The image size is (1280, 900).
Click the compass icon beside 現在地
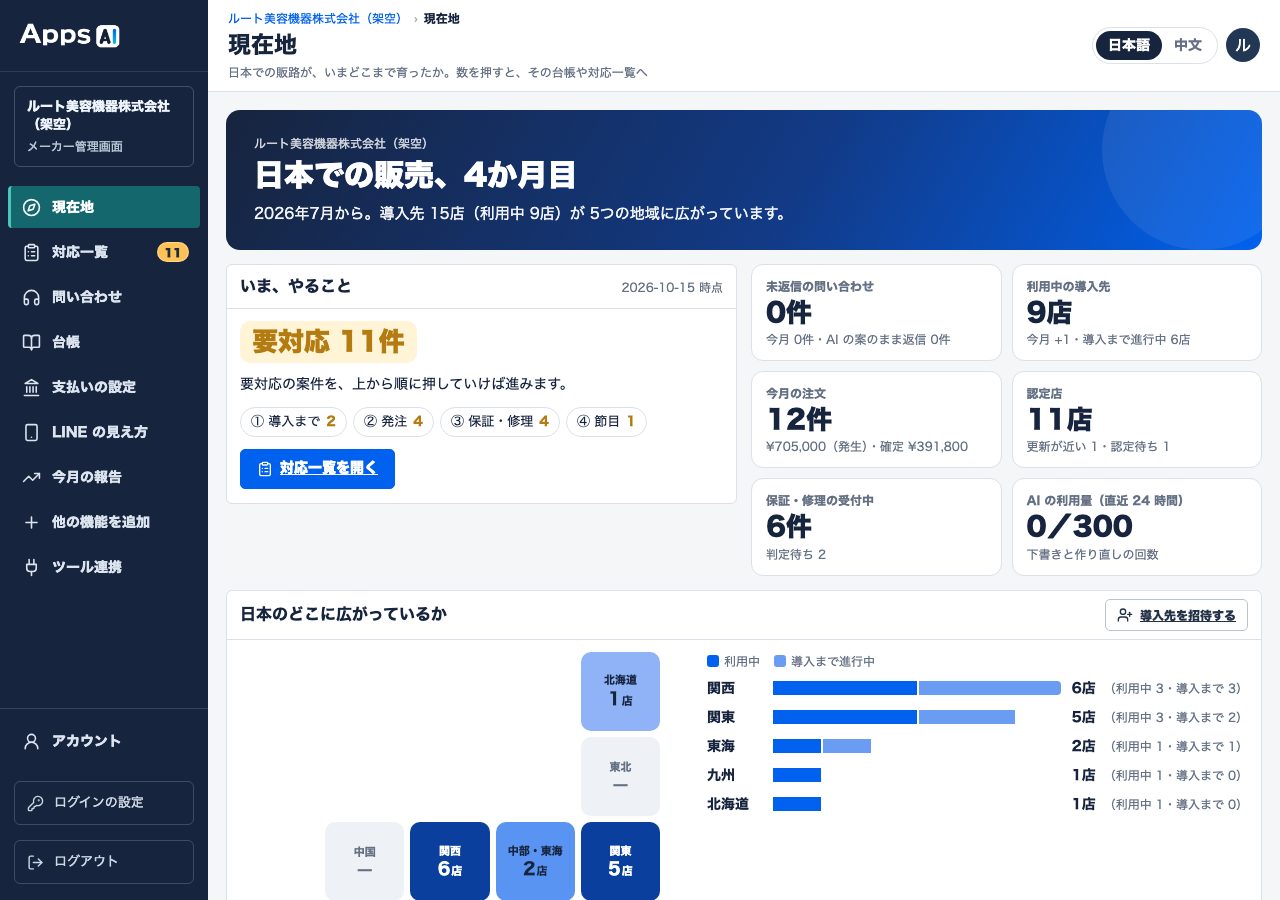coord(31,207)
